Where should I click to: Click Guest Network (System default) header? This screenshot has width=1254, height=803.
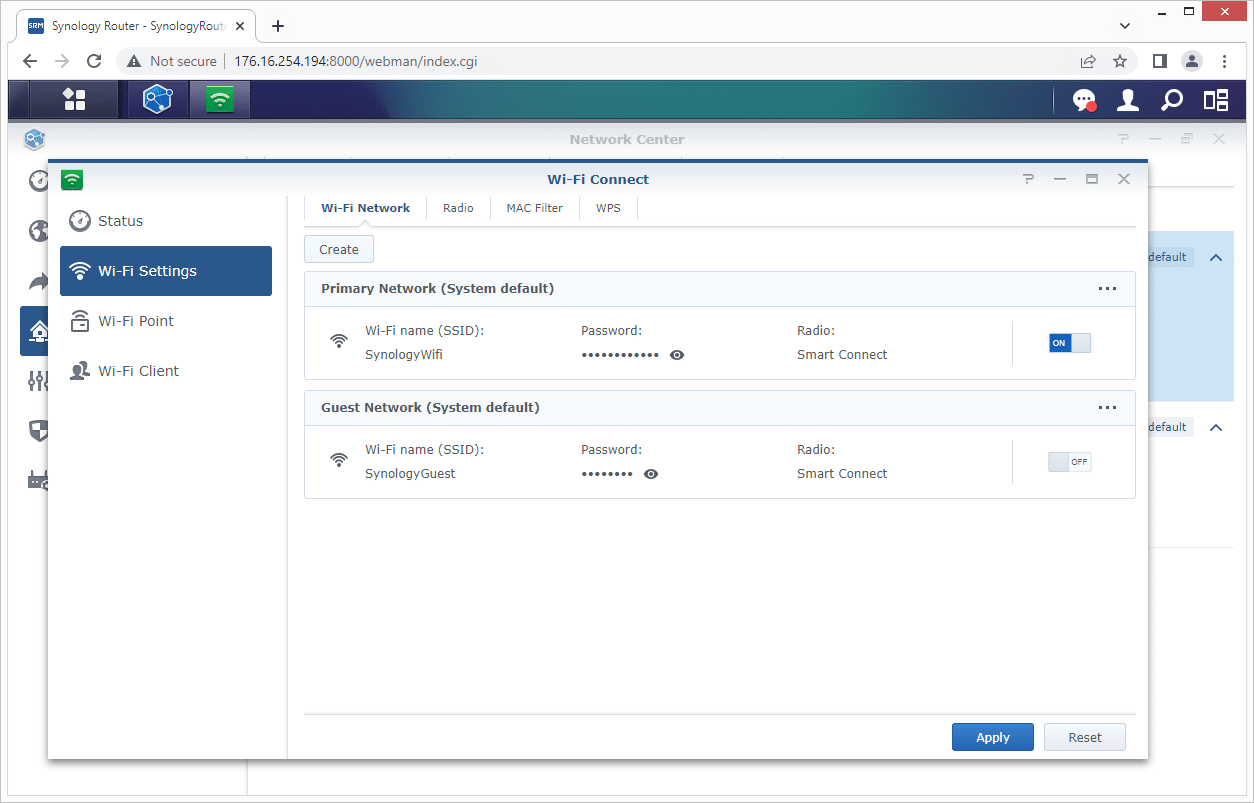(x=430, y=408)
